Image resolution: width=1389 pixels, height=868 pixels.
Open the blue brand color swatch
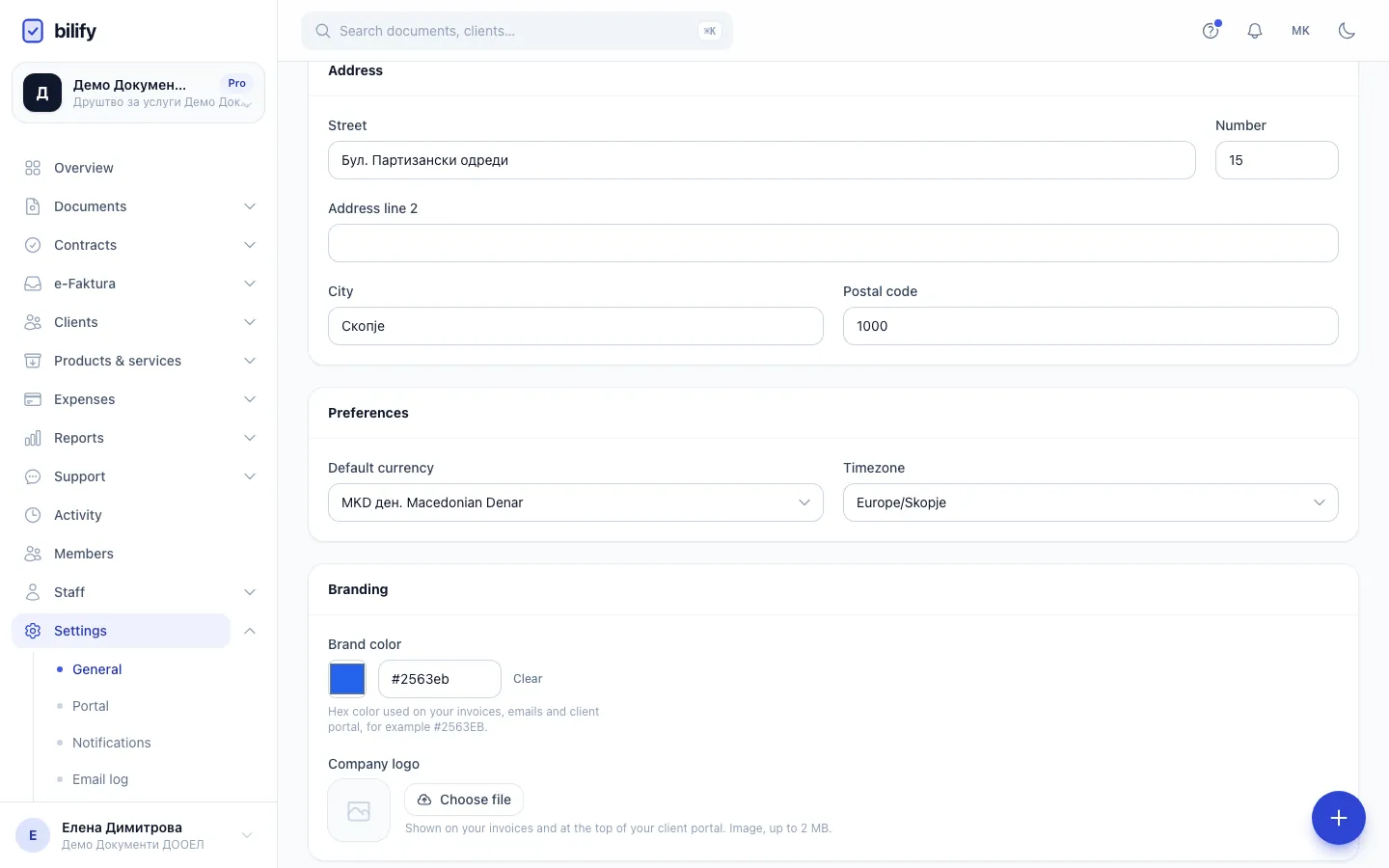coord(347,679)
